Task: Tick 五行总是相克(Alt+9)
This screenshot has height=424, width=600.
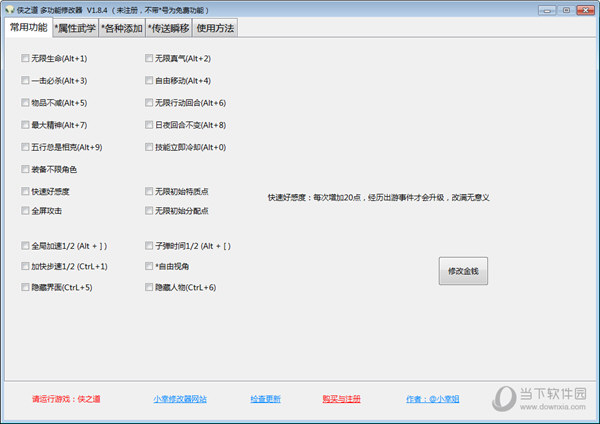Action: coord(25,147)
